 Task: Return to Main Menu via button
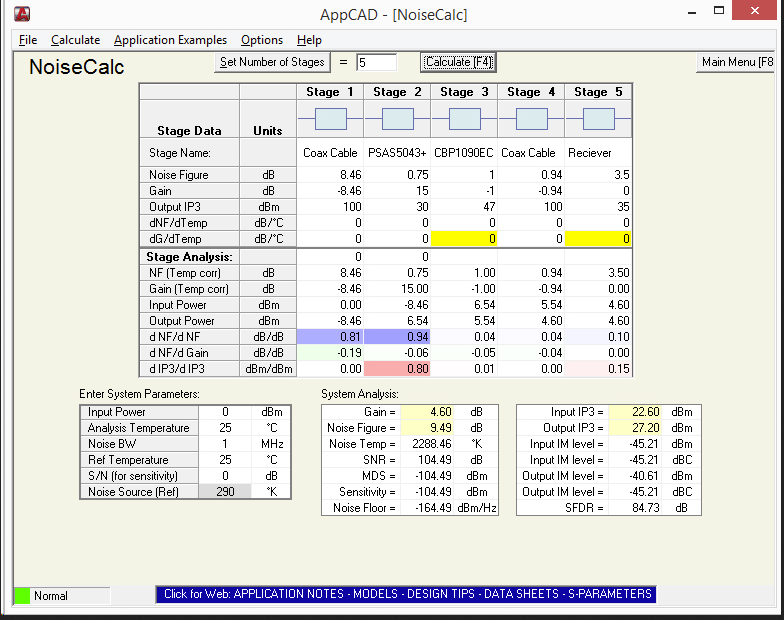[x=737, y=62]
